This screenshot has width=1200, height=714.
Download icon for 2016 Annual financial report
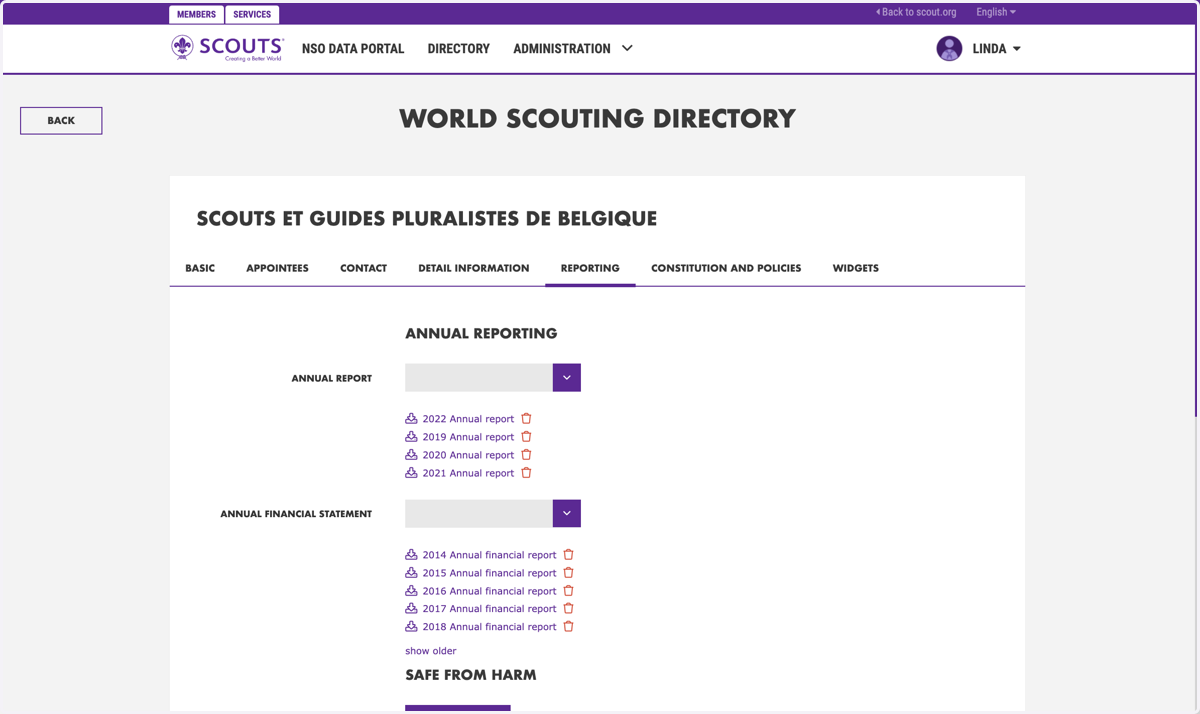411,591
